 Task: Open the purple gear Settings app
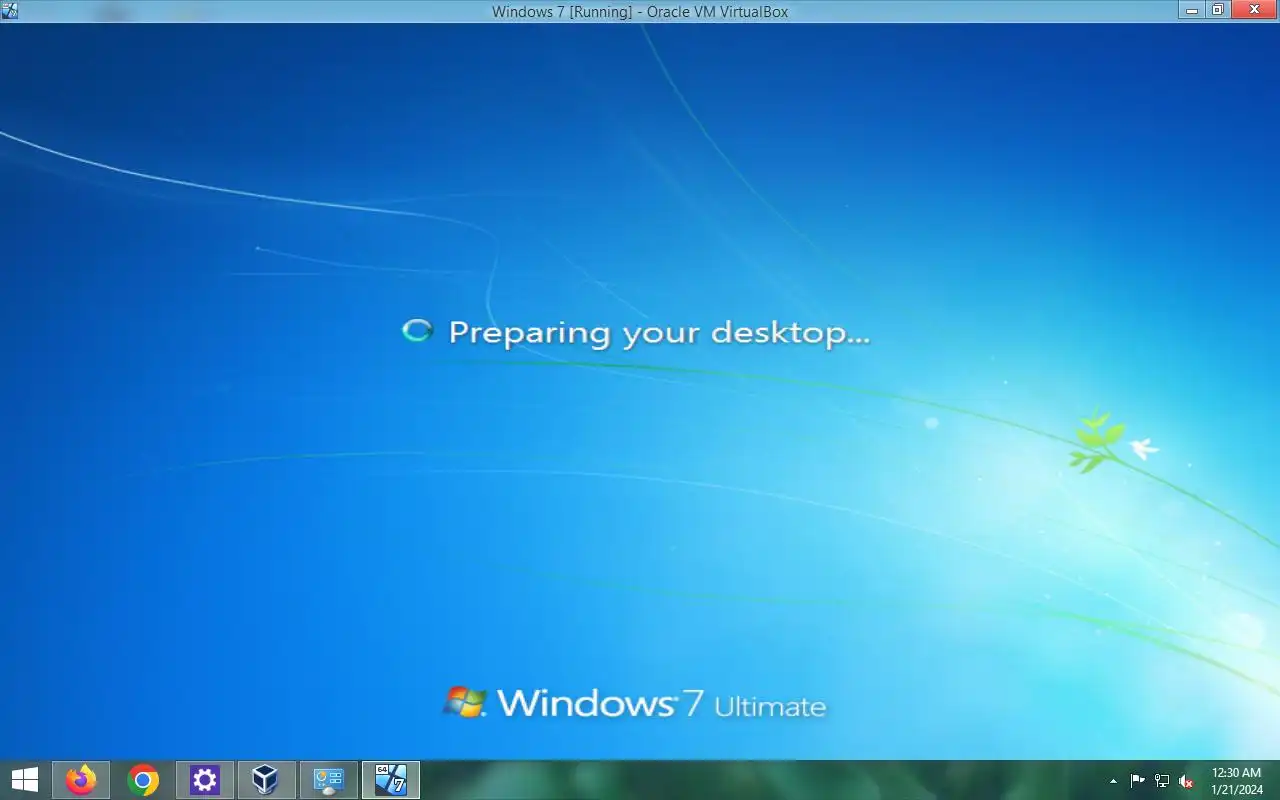pos(205,780)
